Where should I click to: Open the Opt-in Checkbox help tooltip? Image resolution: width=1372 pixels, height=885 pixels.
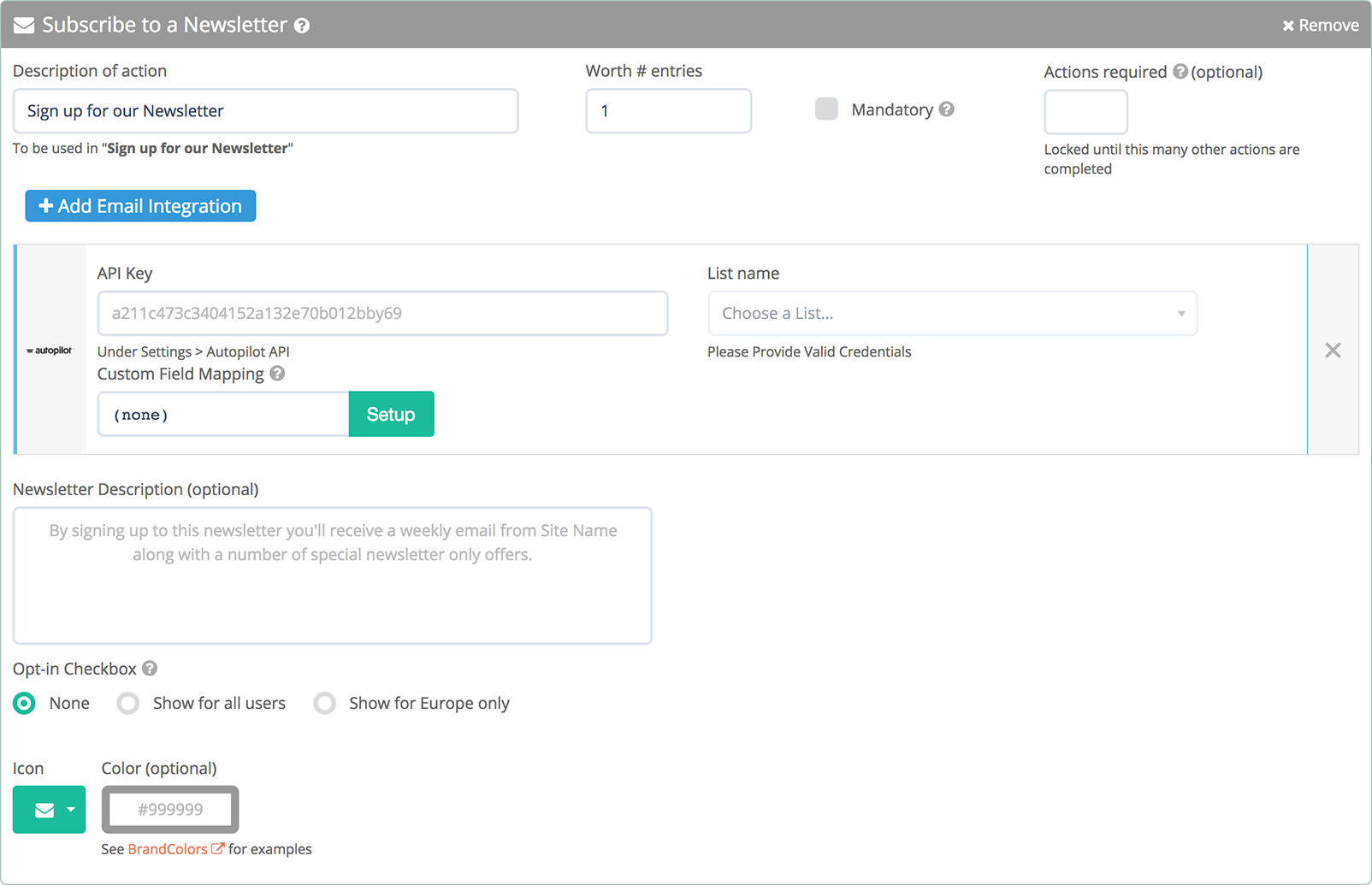(x=150, y=669)
